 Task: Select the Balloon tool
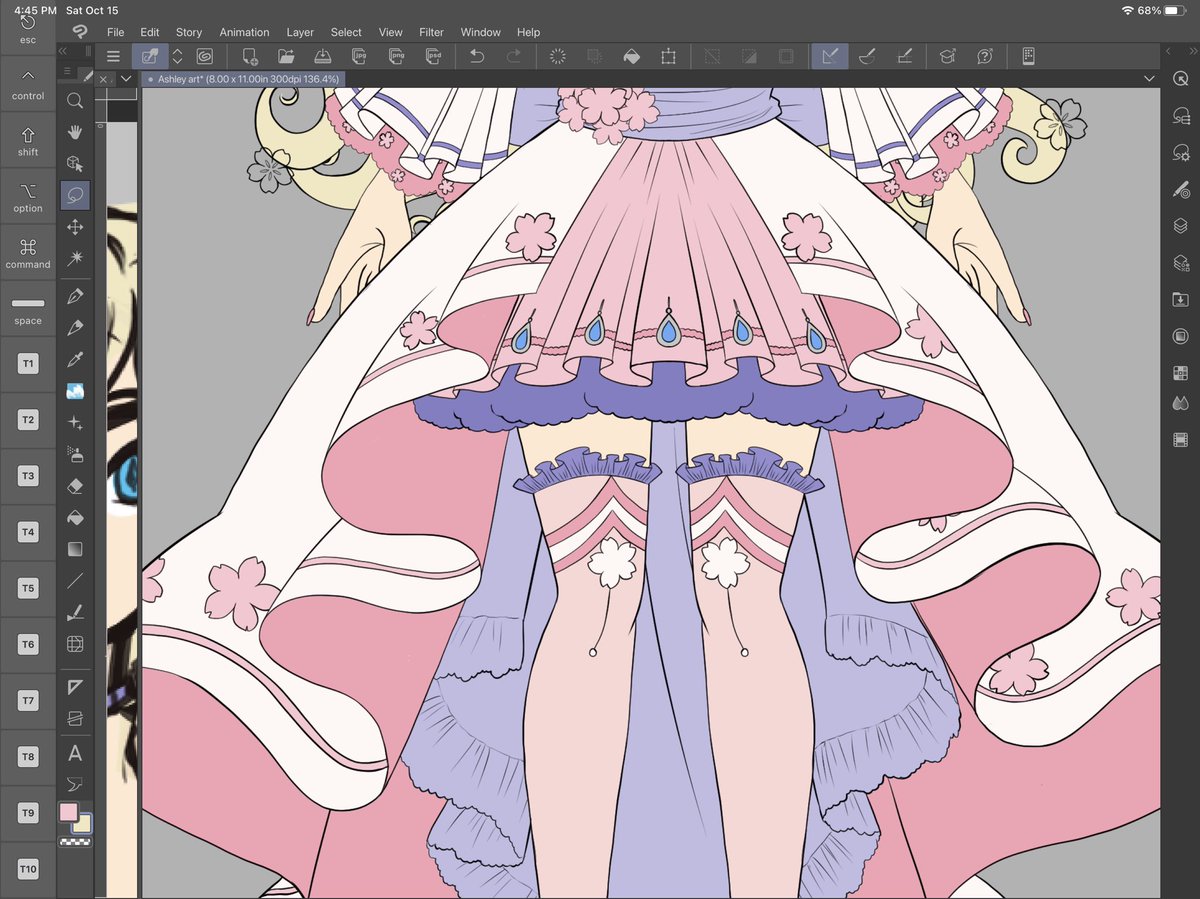pyautogui.click(x=75, y=784)
